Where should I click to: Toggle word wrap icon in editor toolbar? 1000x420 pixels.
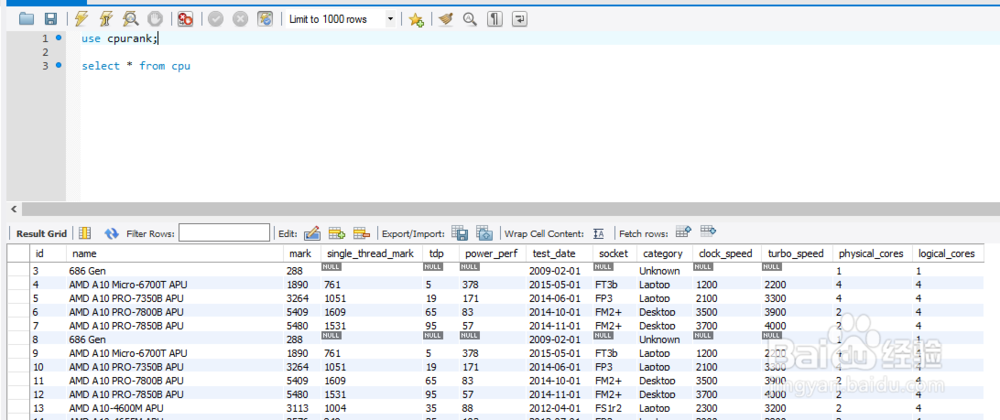[x=520, y=19]
